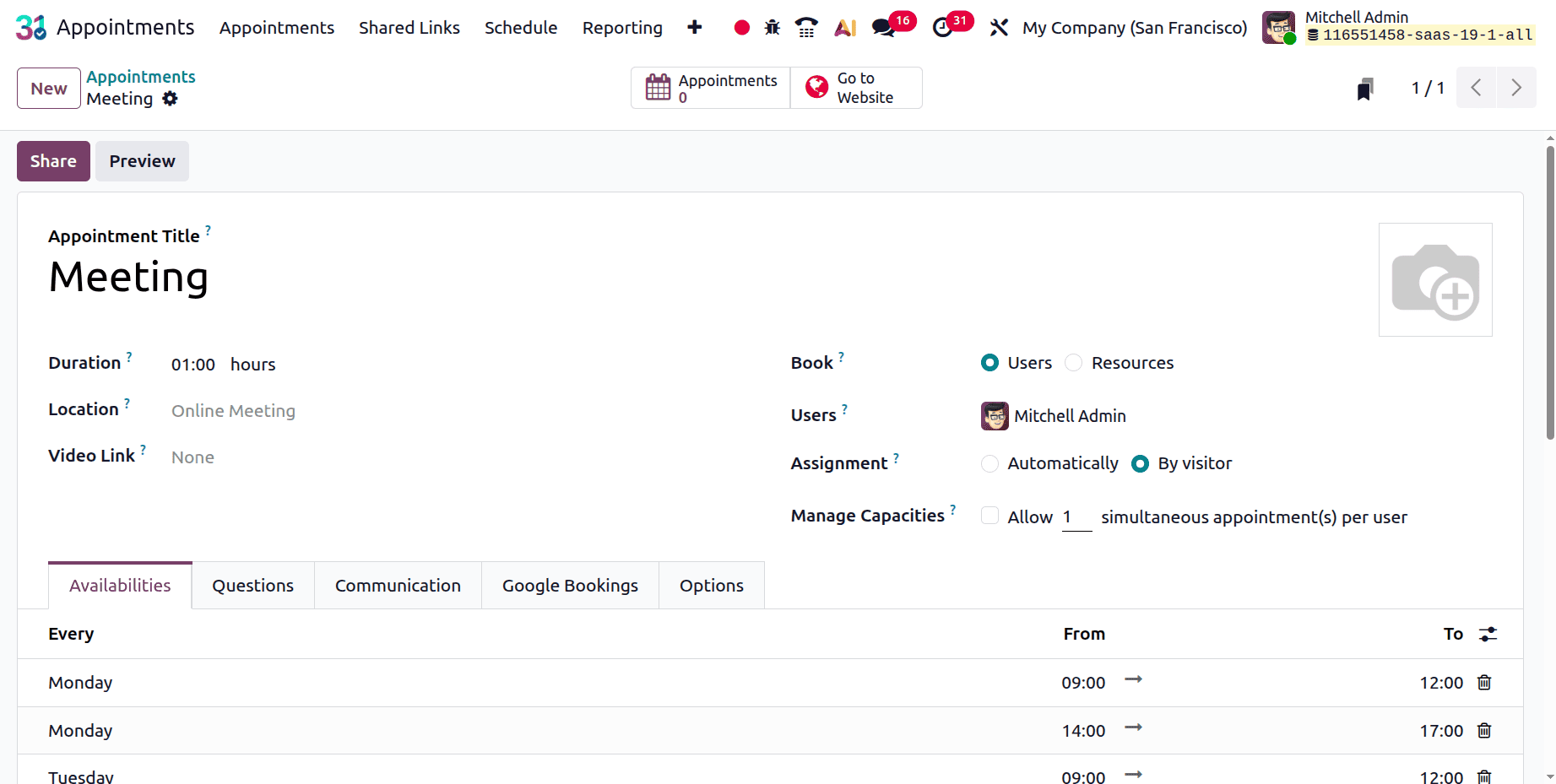
Task: Go to next record arrow
Action: point(1516,88)
